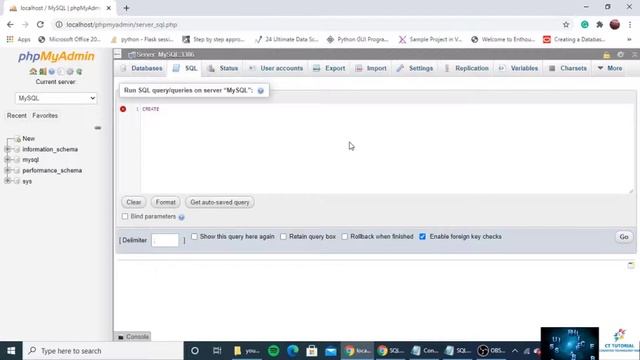
Task: Open Chrome three-dot menu
Action: click(630, 24)
